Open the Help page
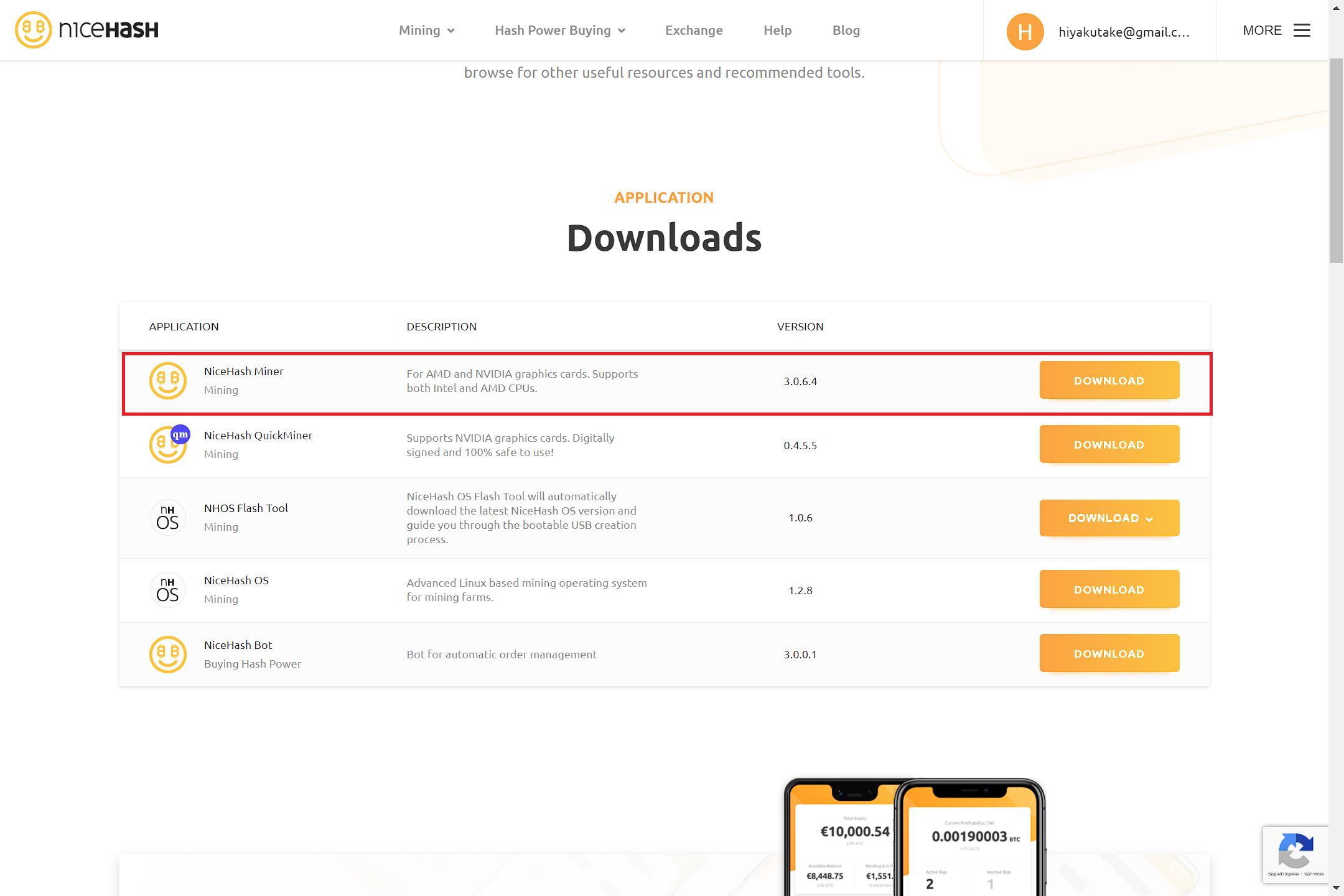Image resolution: width=1344 pixels, height=896 pixels. pyautogui.click(x=778, y=30)
